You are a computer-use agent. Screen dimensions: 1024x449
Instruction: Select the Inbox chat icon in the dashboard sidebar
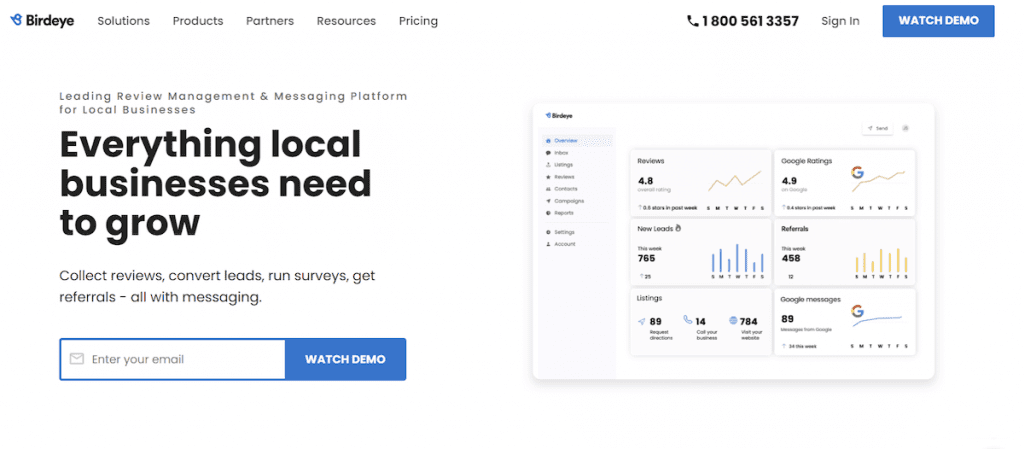(x=548, y=153)
